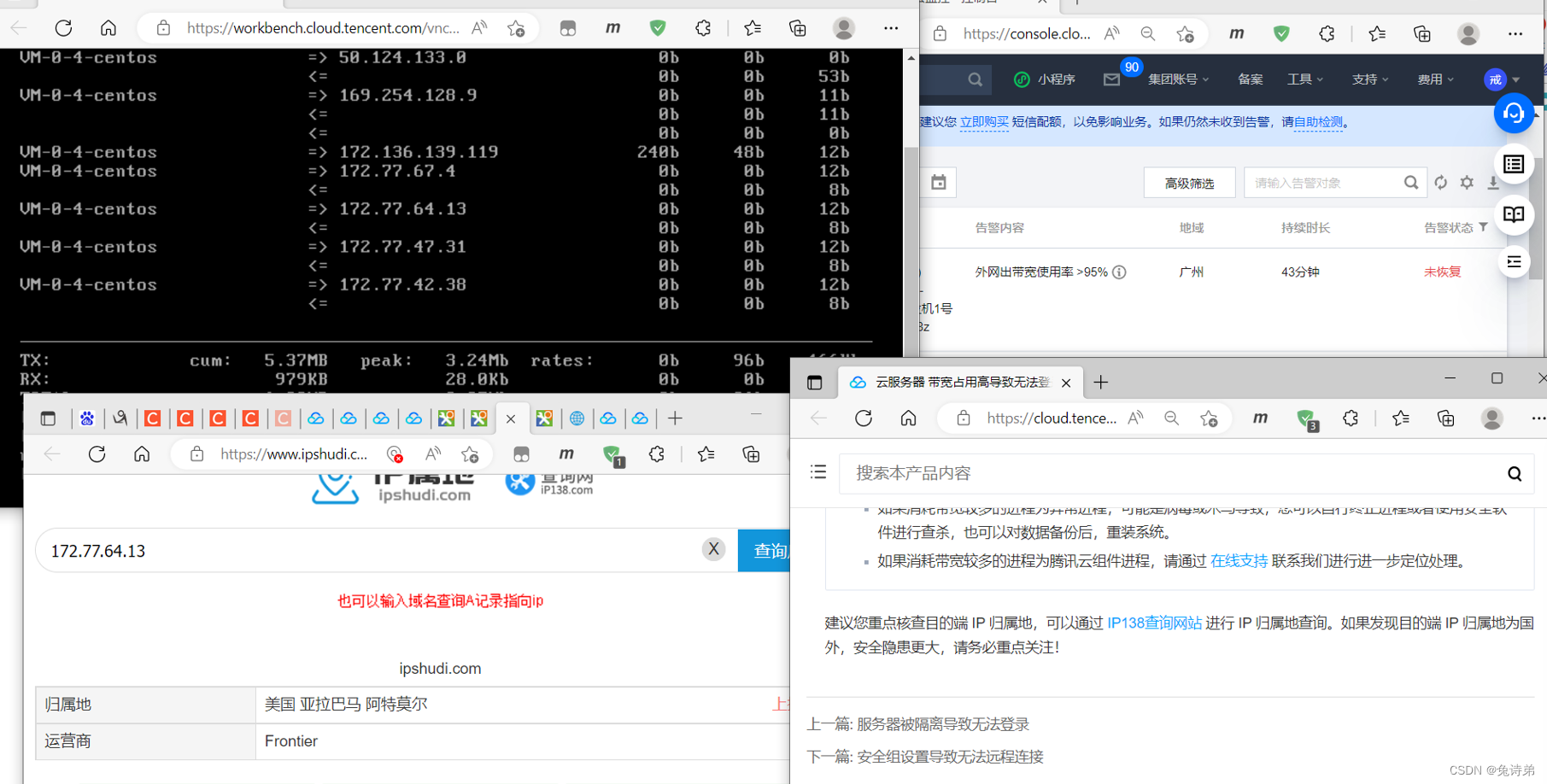This screenshot has width=1547, height=784.
Task: Expand the 支持 menu in the console nav
Action: tap(1370, 79)
